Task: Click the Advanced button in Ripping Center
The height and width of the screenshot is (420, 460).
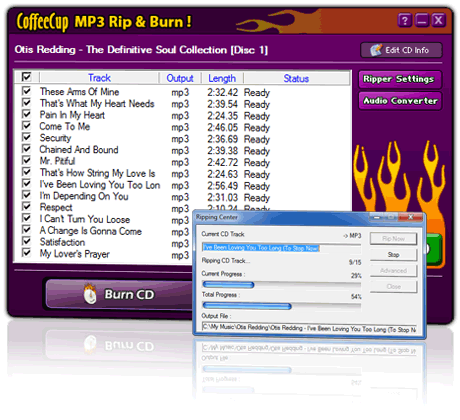Action: 393,271
